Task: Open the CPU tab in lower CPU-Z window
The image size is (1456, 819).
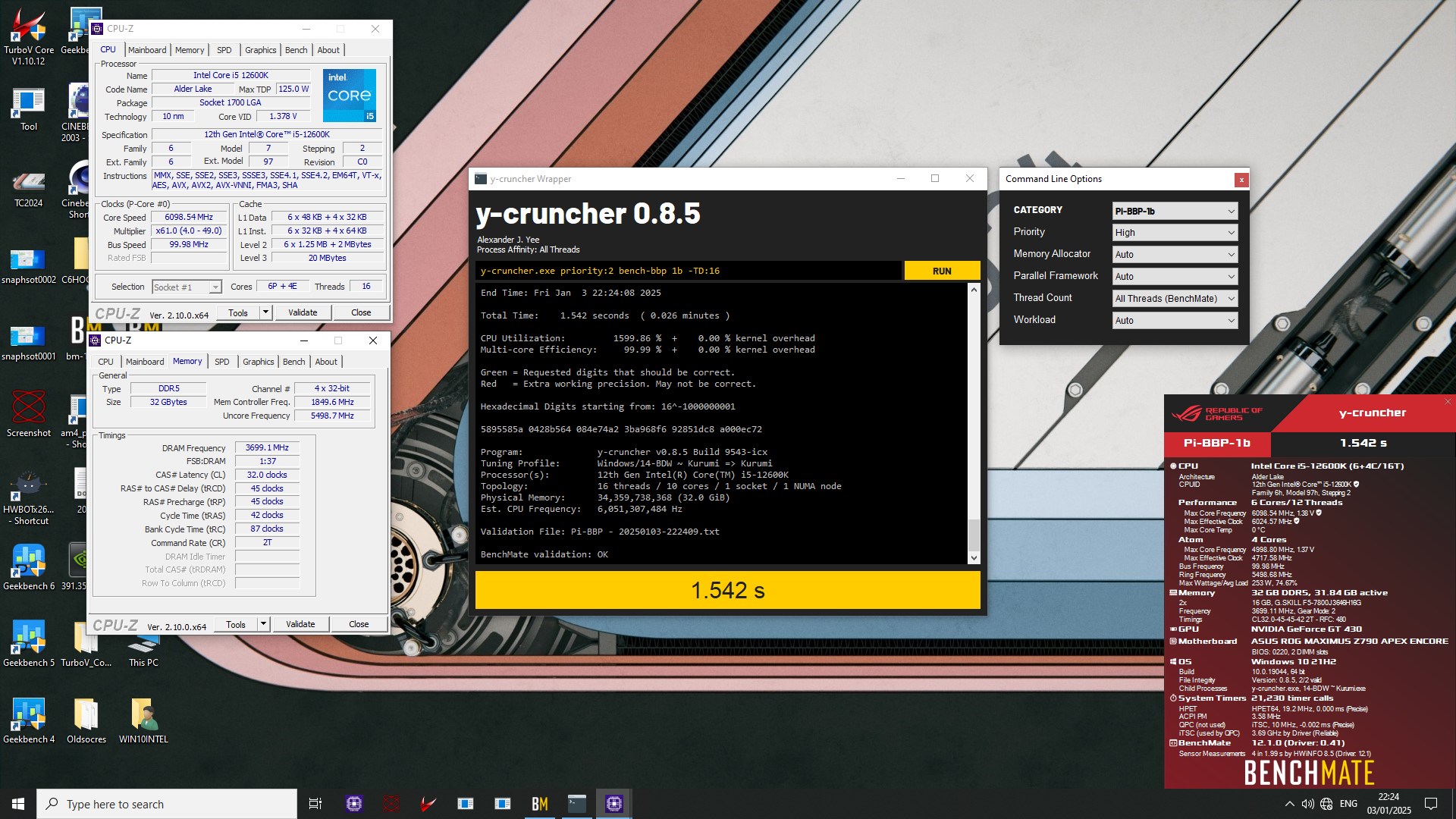Action: 105,362
